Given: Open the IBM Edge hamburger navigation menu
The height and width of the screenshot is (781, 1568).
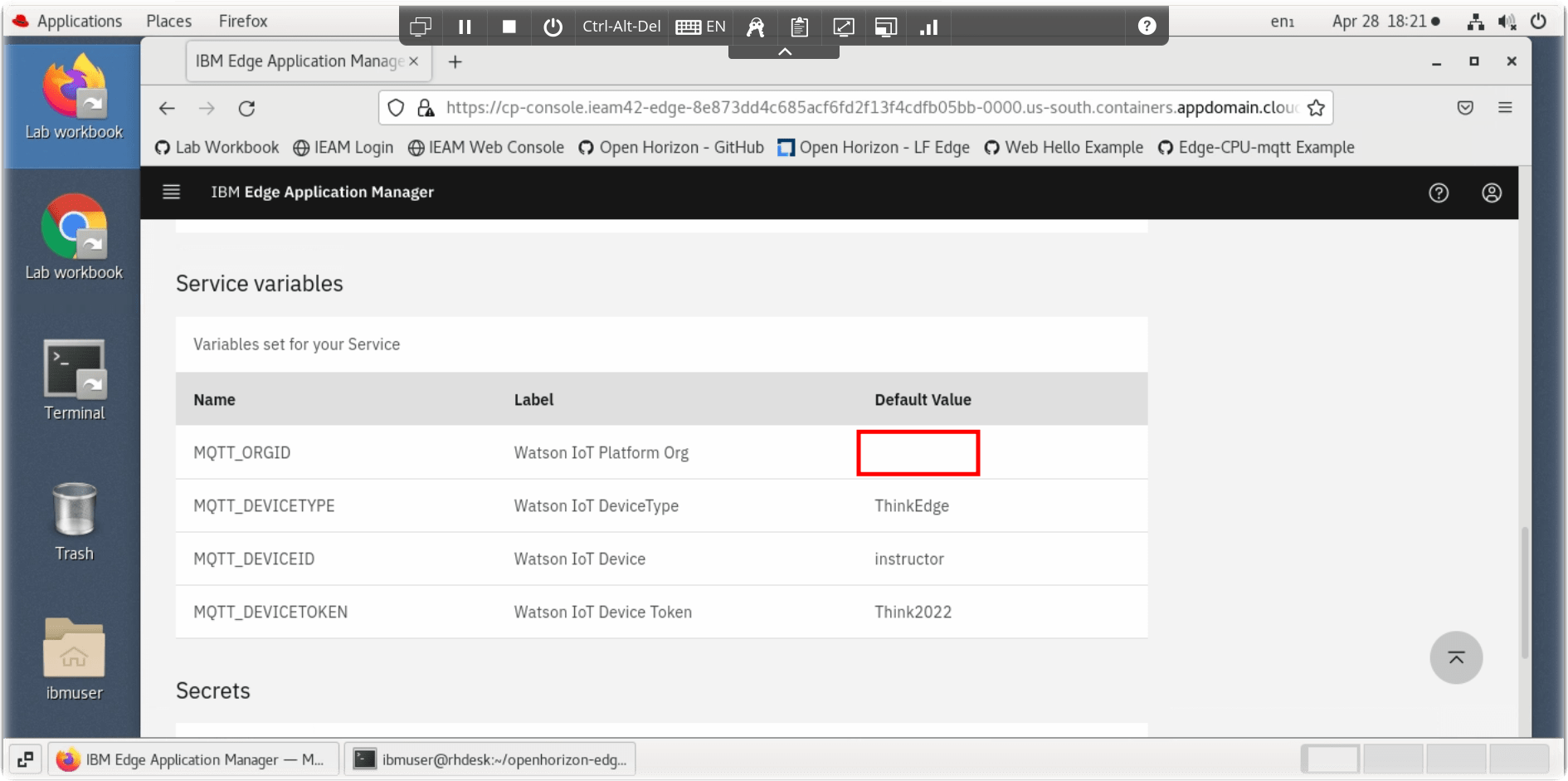Looking at the screenshot, I should [171, 192].
